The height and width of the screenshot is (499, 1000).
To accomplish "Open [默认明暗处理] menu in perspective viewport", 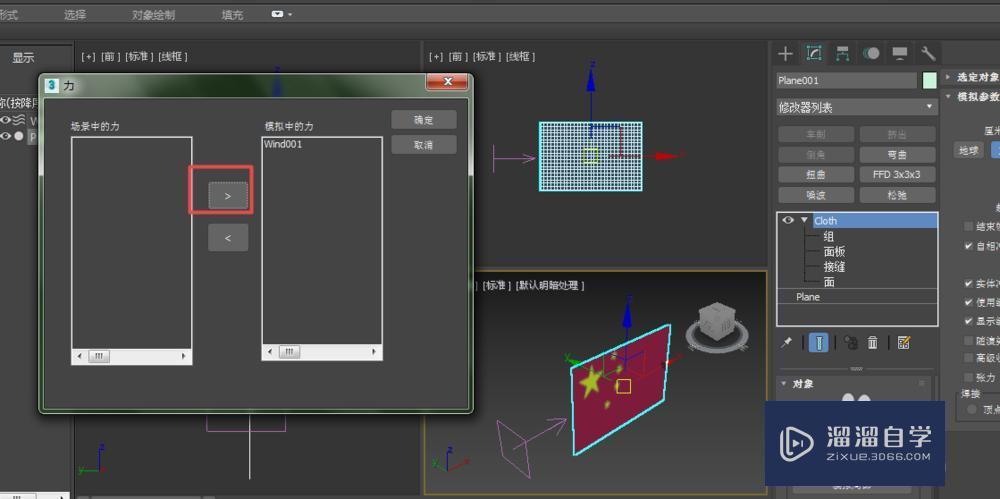I will 550,285.
